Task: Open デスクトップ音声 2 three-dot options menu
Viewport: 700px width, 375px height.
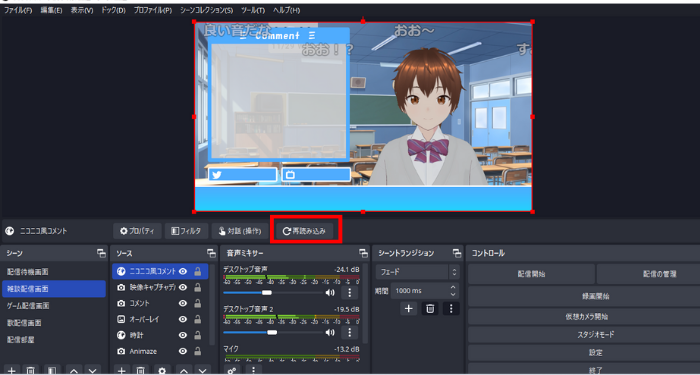Action: click(x=350, y=332)
